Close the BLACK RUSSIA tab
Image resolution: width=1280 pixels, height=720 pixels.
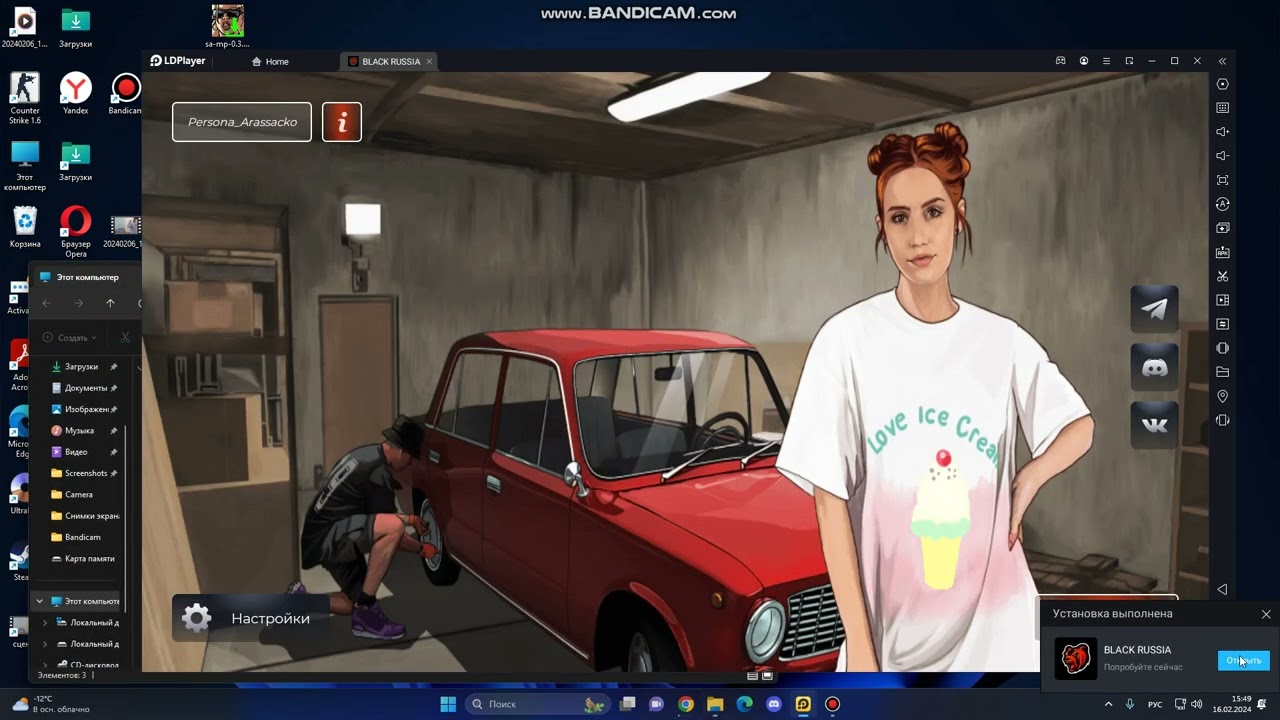430,61
